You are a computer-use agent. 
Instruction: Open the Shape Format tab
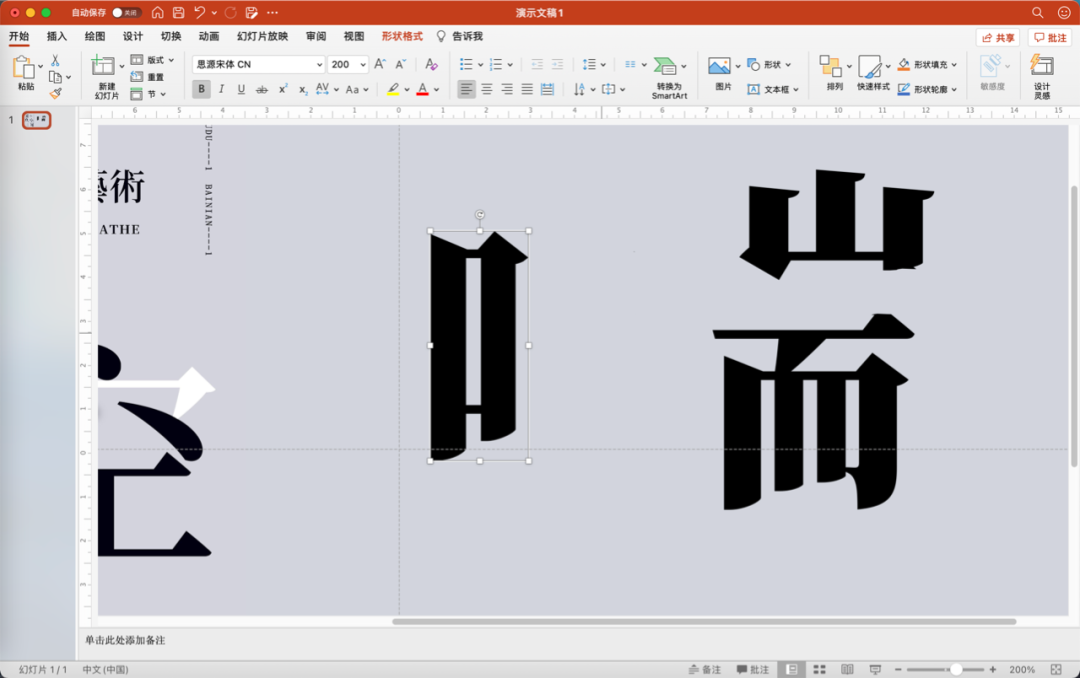tap(402, 37)
